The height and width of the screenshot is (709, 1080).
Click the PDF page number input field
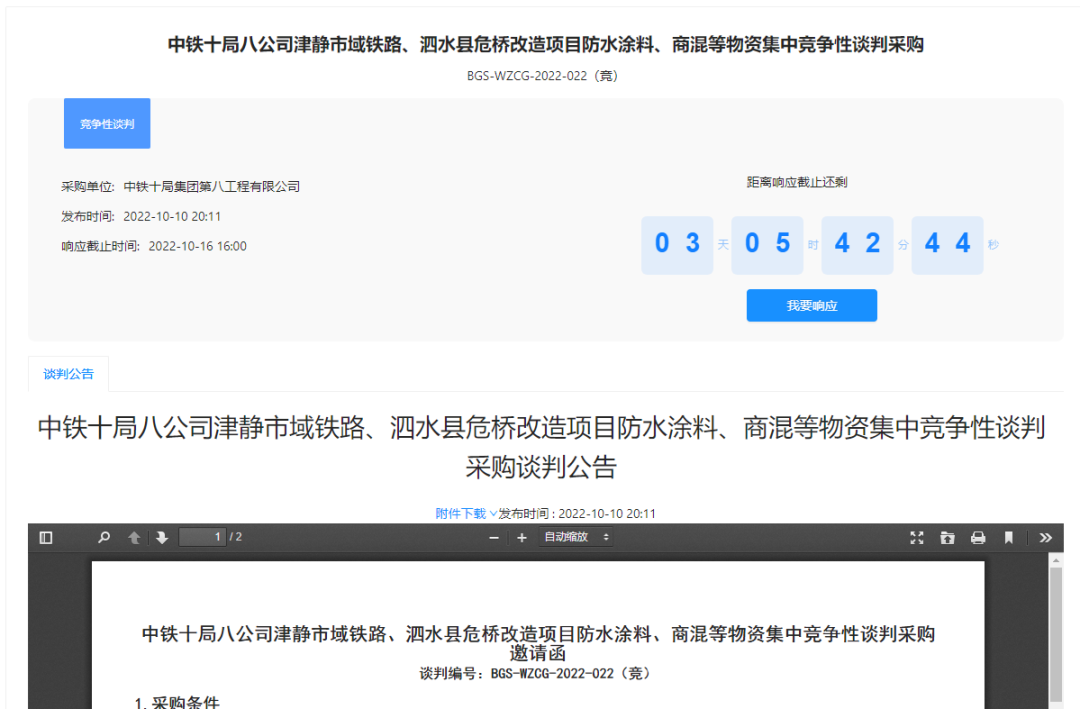[x=202, y=537]
